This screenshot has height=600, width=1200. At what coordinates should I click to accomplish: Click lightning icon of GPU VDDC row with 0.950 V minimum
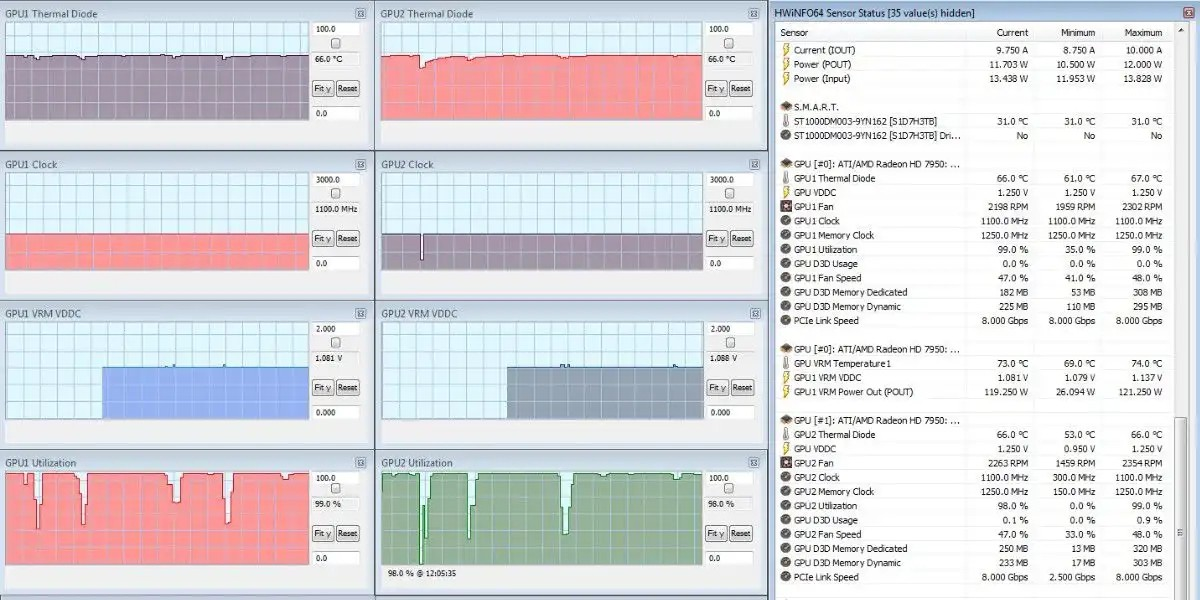coord(786,449)
